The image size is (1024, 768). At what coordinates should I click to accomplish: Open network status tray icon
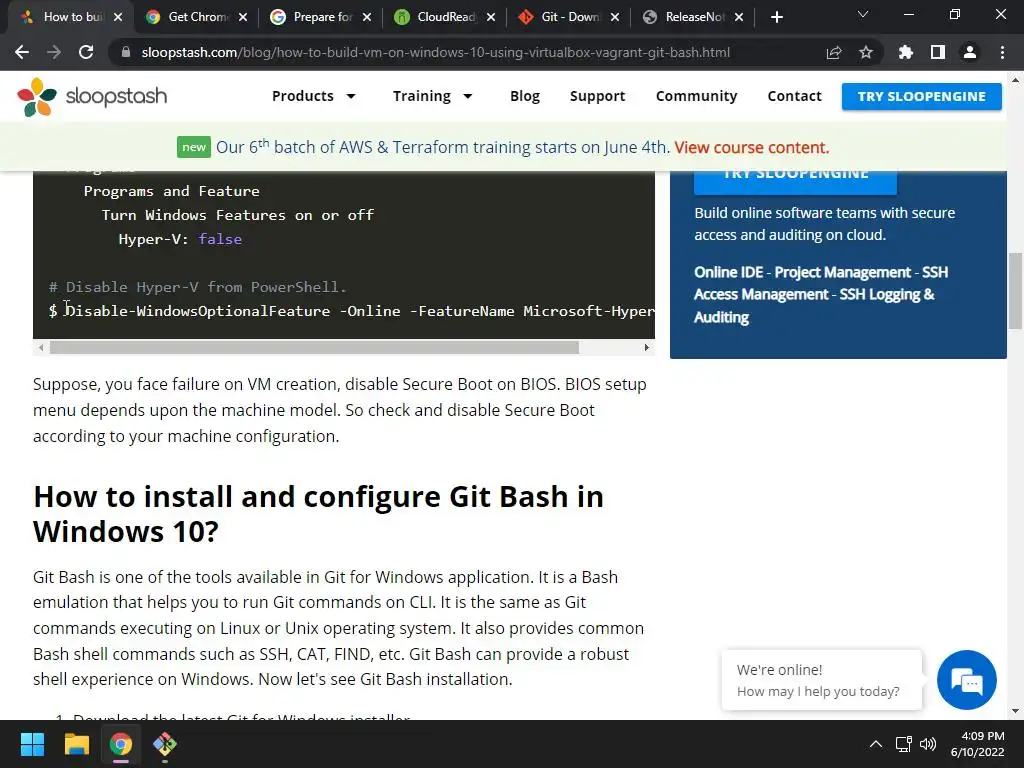(903, 744)
